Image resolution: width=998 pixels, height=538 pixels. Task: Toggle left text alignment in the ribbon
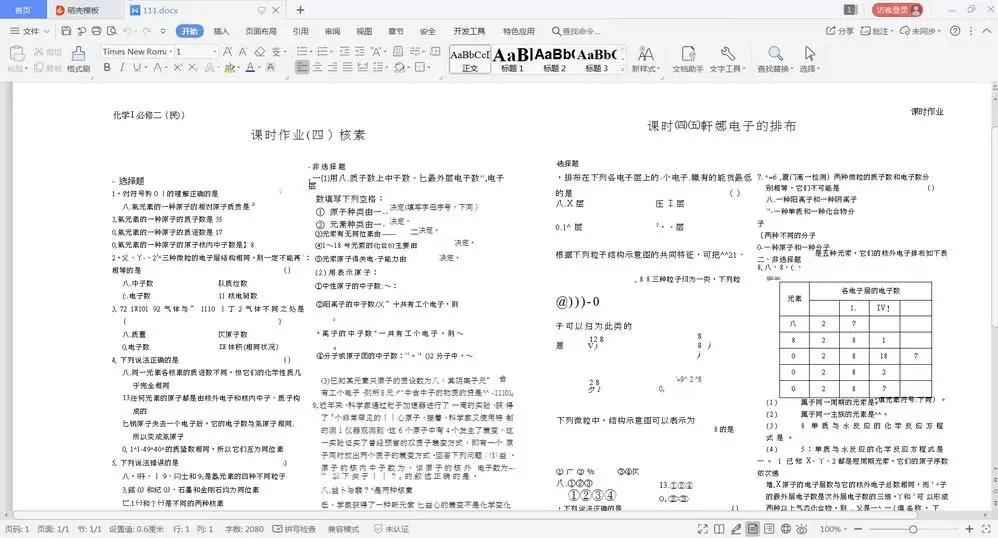pyautogui.click(x=303, y=68)
